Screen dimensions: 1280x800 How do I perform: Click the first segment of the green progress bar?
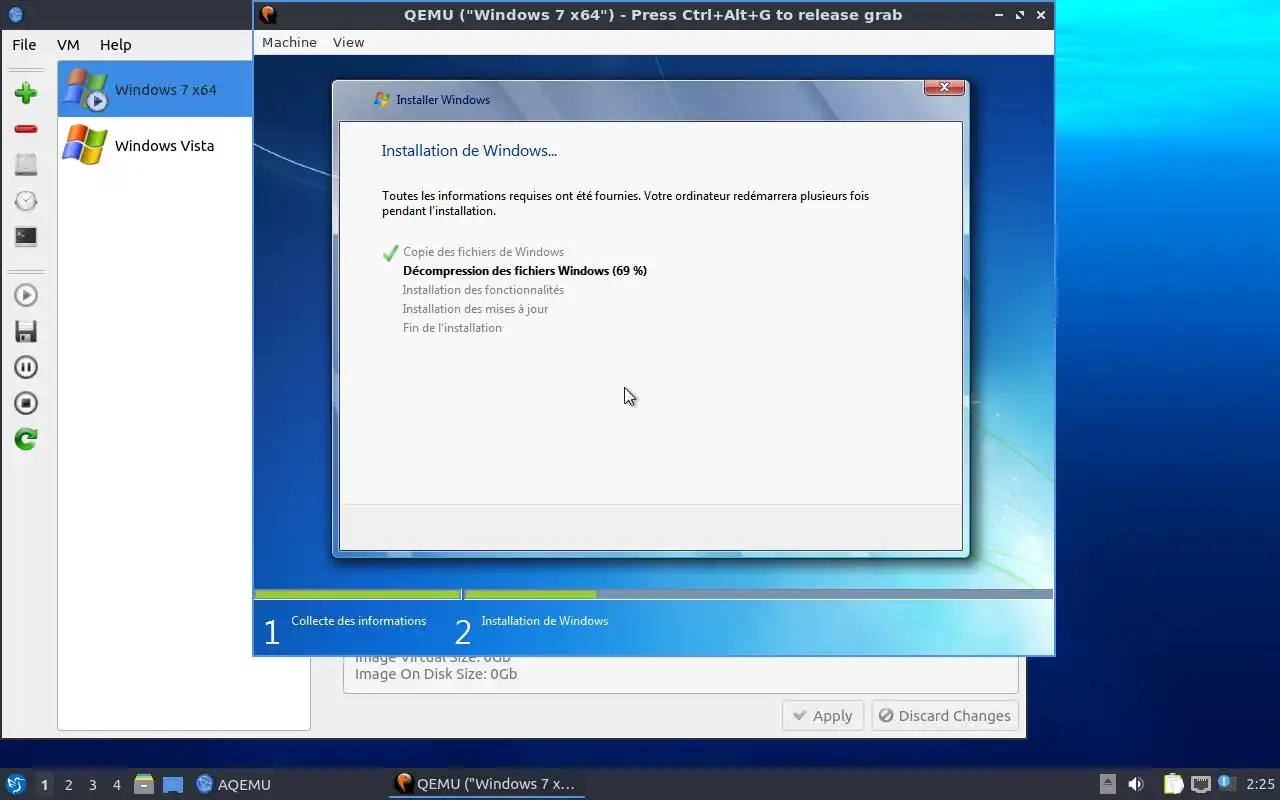click(357, 594)
